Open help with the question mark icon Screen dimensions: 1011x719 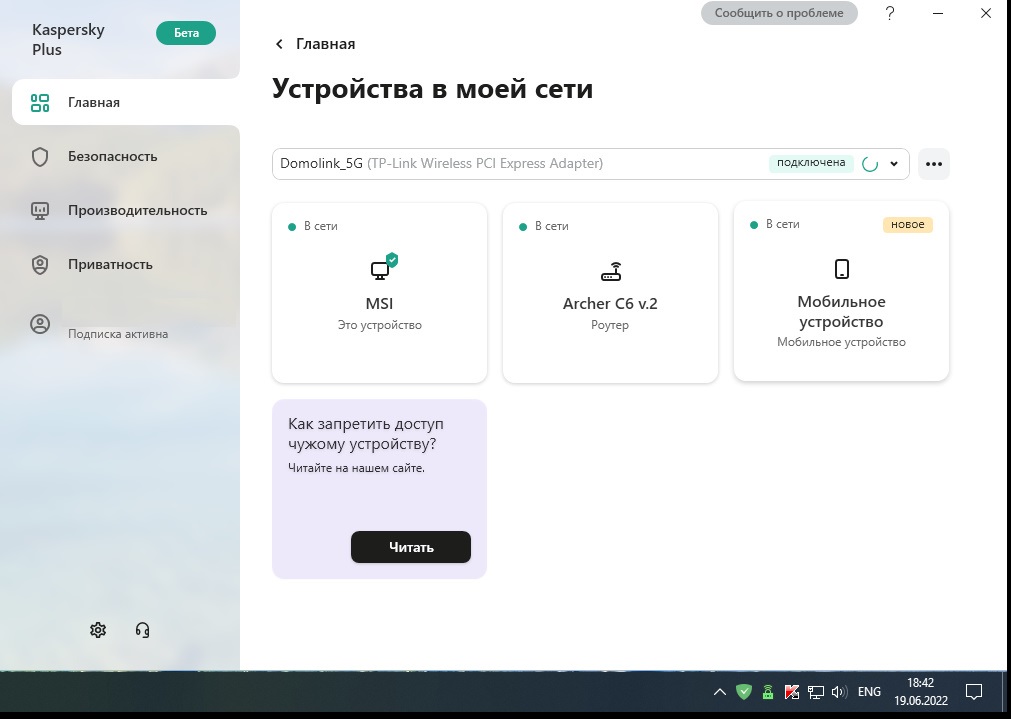pos(890,13)
